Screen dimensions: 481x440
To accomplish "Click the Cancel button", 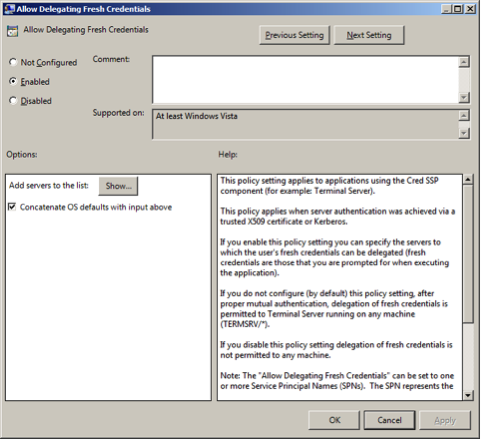I will click(x=389, y=420).
